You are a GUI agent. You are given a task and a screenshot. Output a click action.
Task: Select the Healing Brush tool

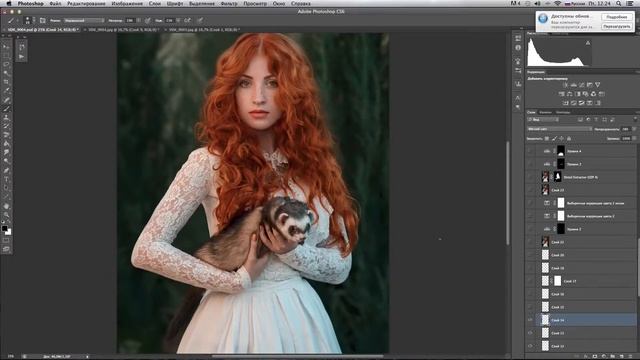[x=6, y=100]
